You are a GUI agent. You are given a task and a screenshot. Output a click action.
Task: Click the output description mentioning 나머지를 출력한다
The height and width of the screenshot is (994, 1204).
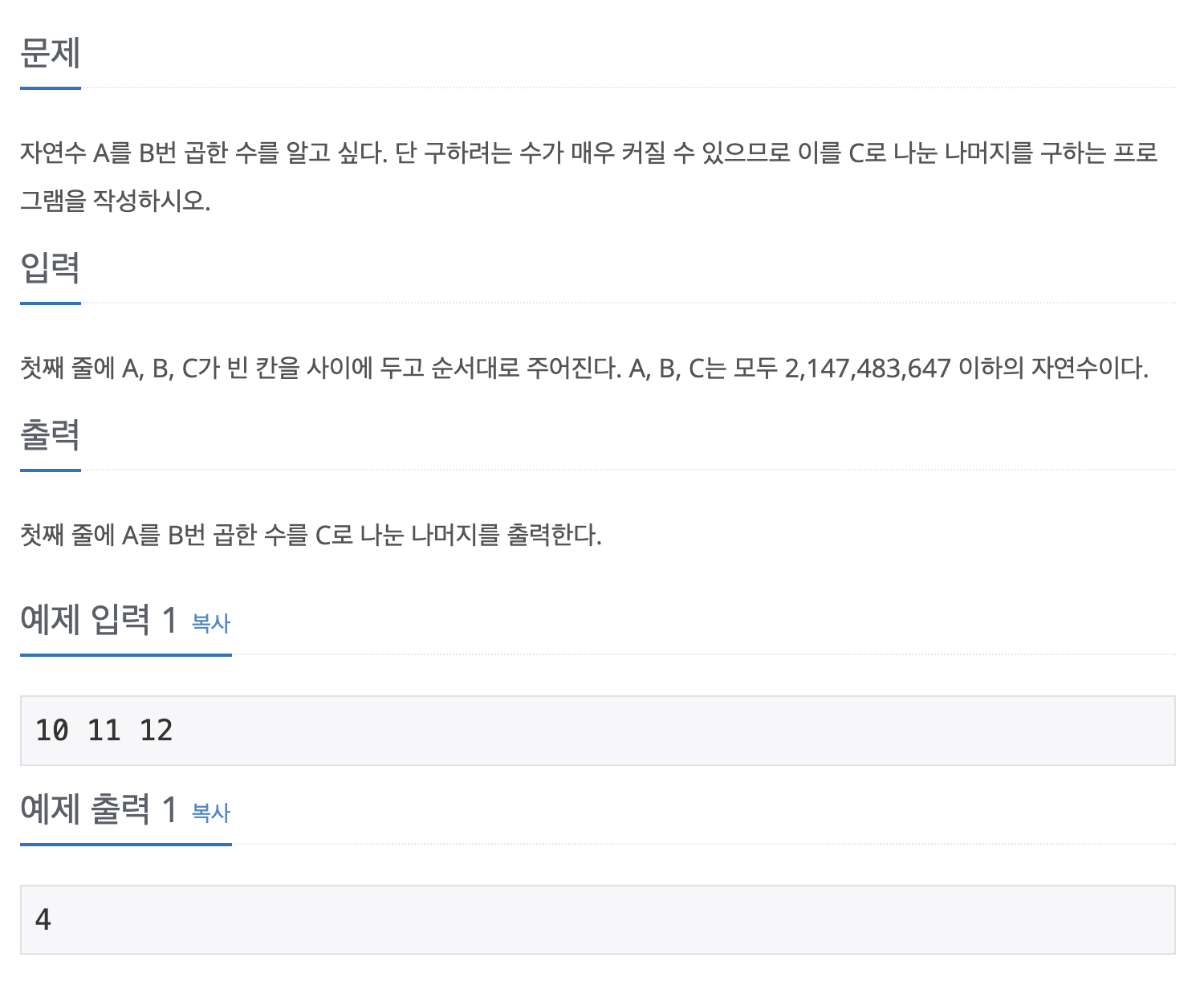pyautogui.click(x=311, y=535)
